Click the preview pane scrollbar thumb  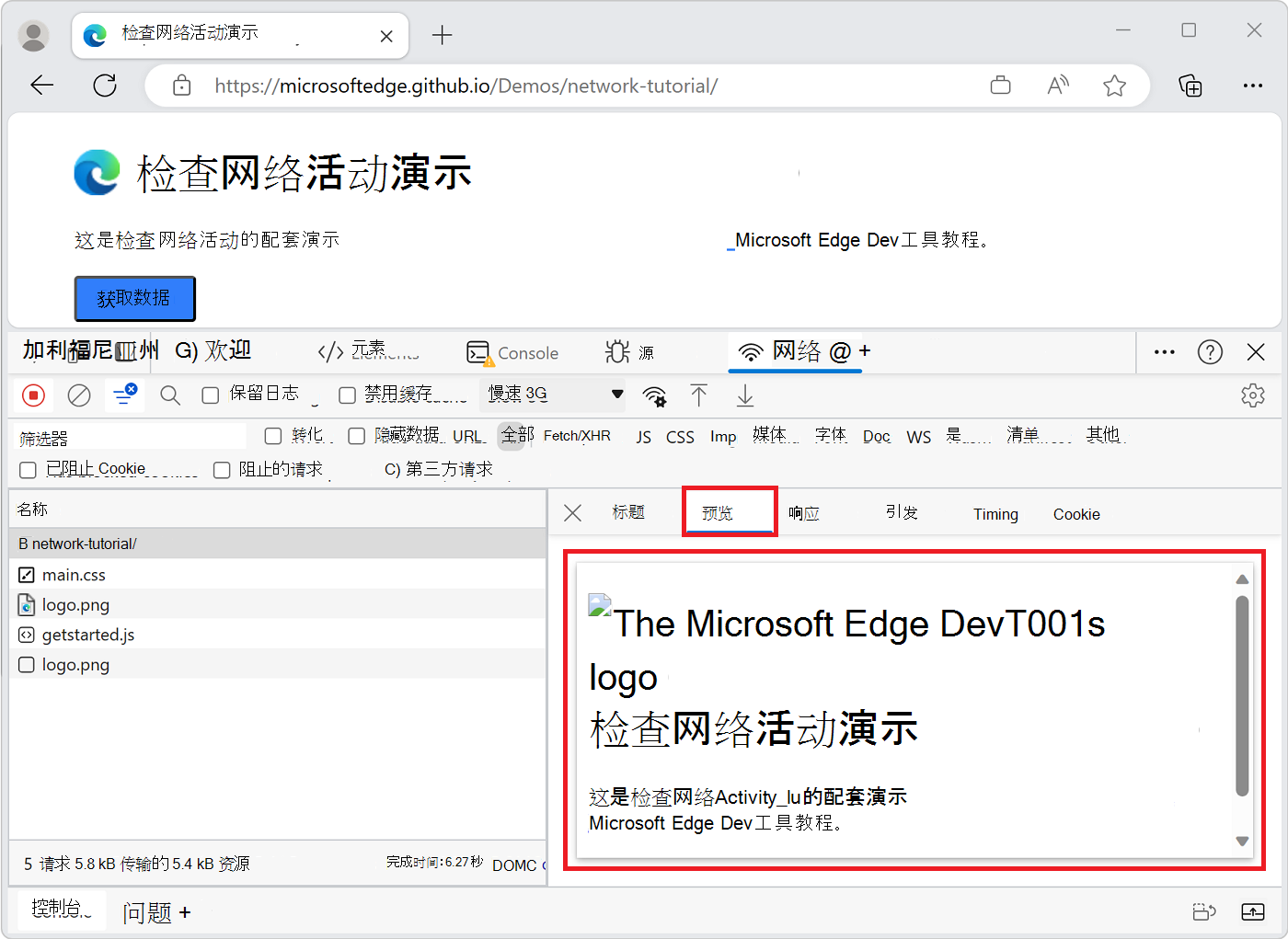pyautogui.click(x=1242, y=695)
